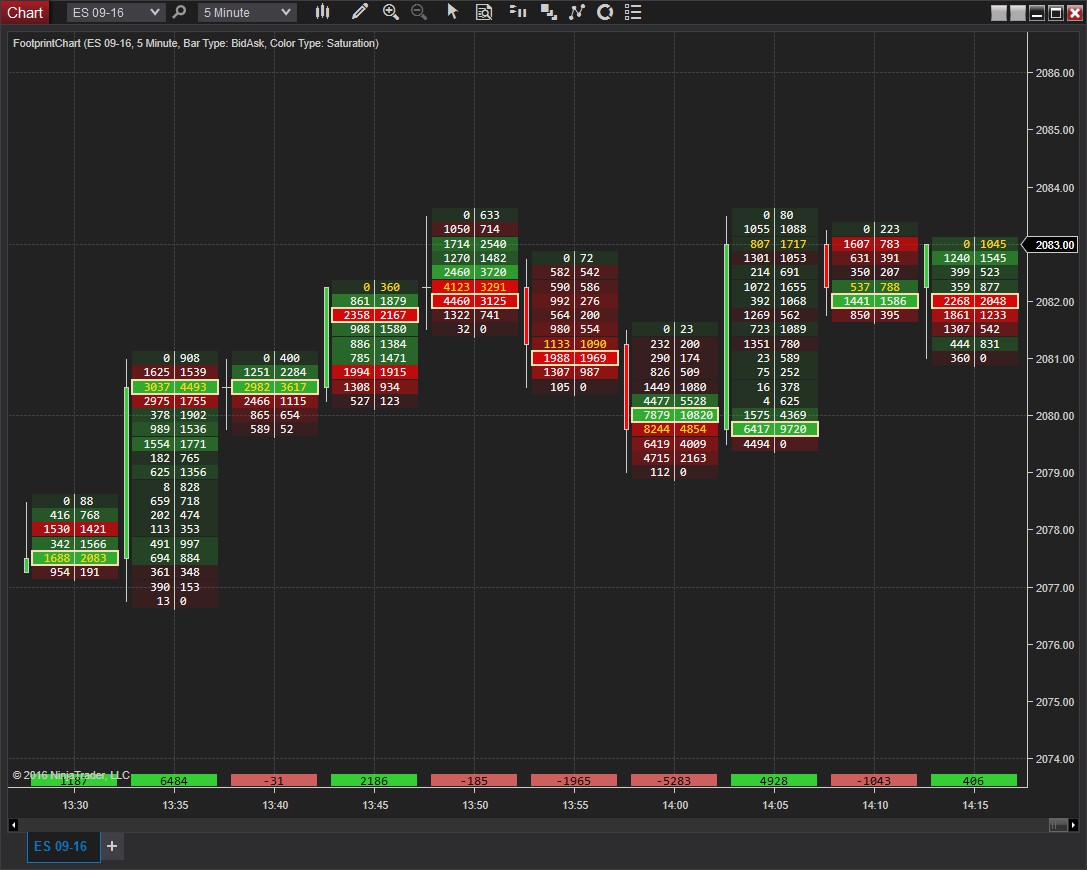Open the chart Properties list icon
Image resolution: width=1087 pixels, height=870 pixels.
(633, 12)
